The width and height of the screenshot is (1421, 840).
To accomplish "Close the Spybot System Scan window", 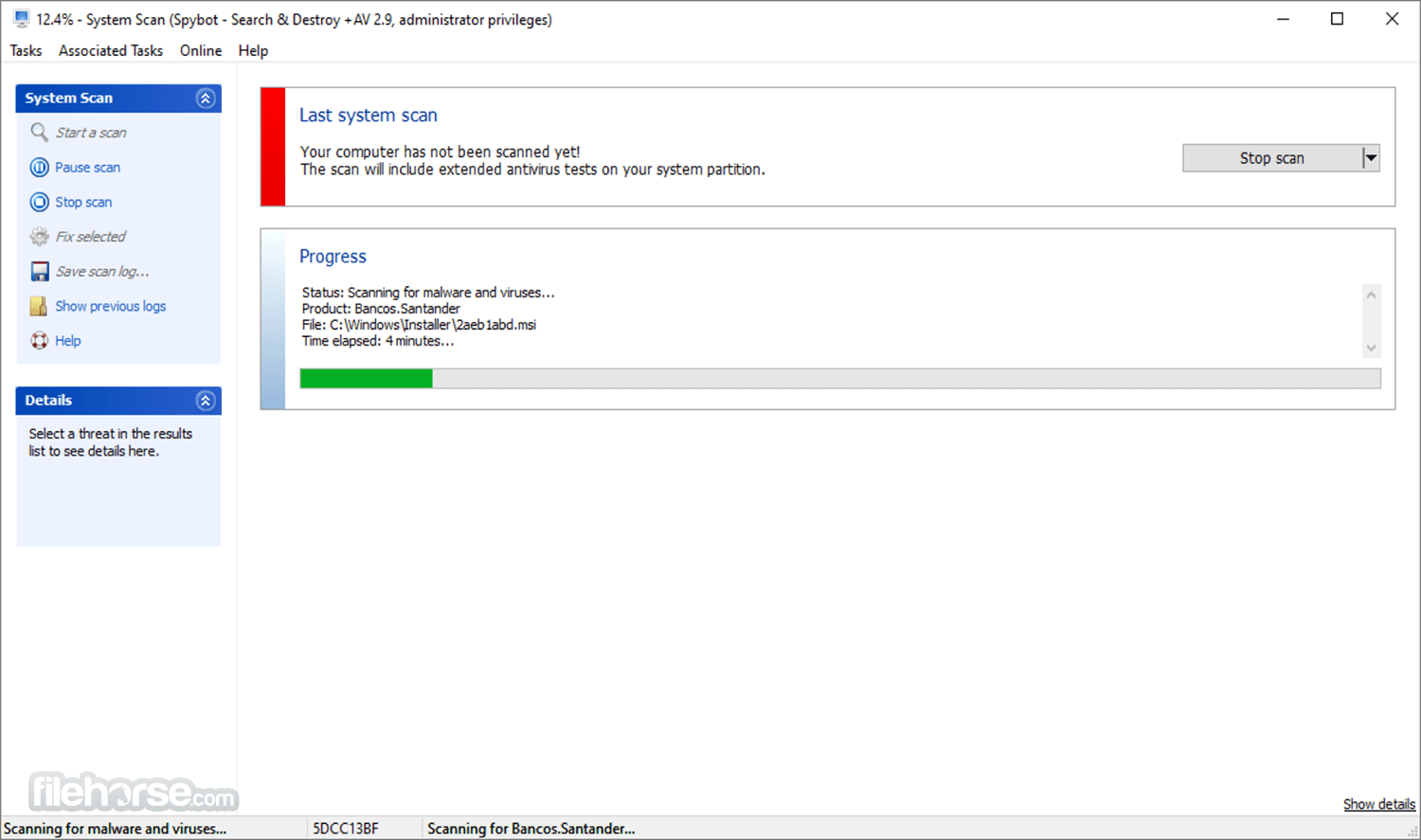I will point(1392,19).
